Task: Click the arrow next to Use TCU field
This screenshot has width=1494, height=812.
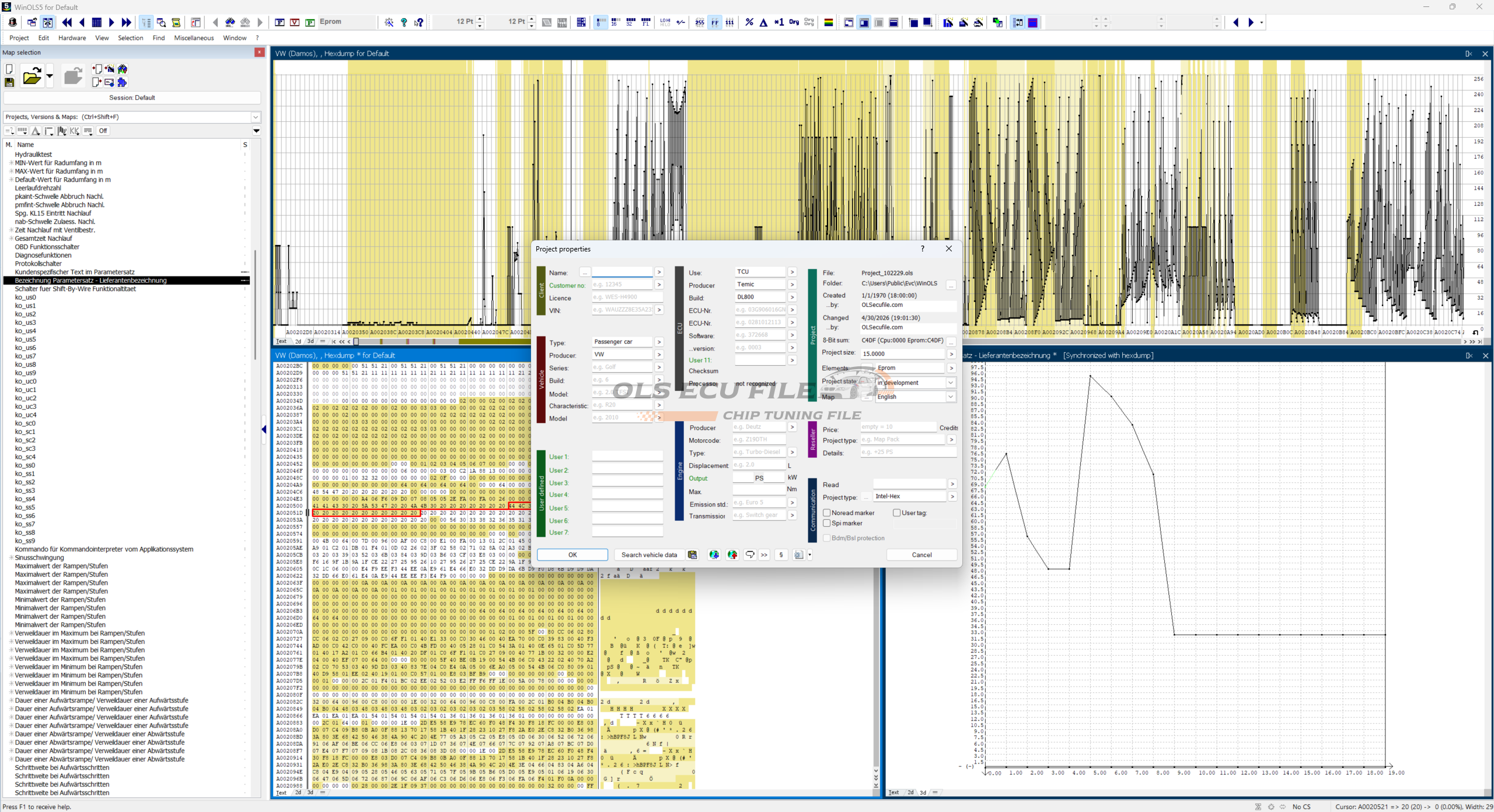Action: click(x=792, y=272)
